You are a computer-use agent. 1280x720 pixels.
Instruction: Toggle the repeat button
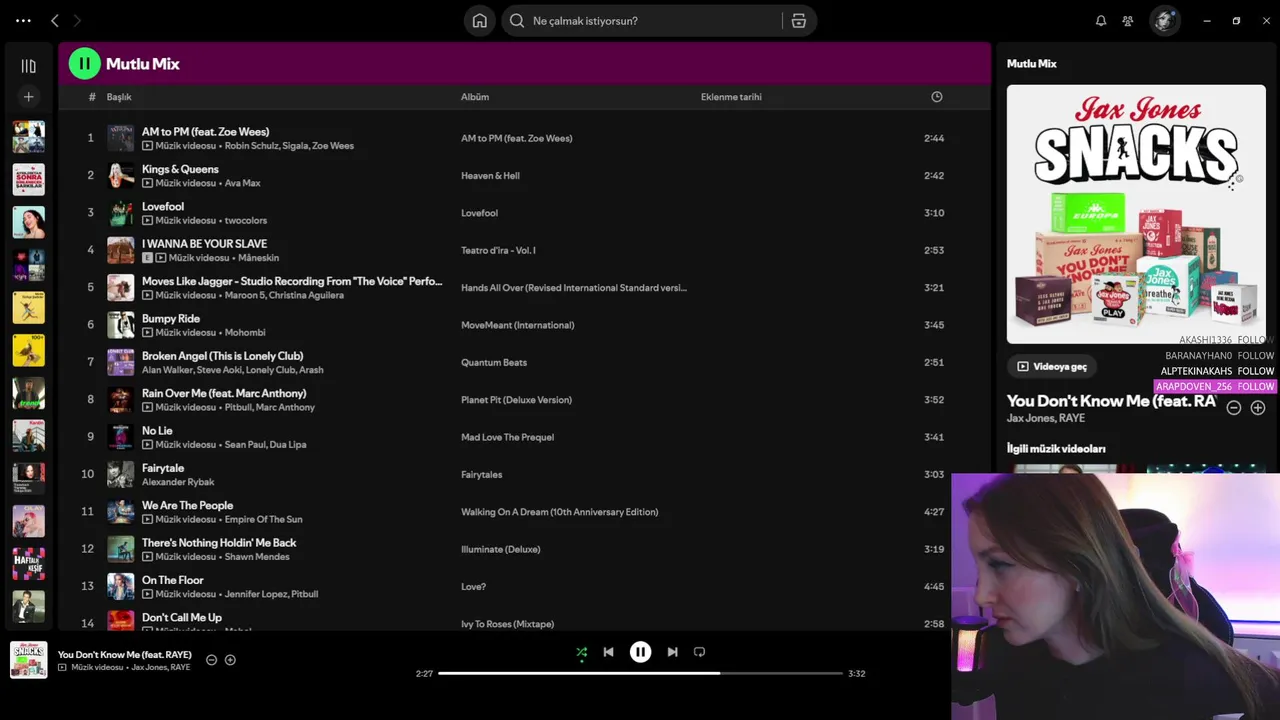pyautogui.click(x=700, y=652)
